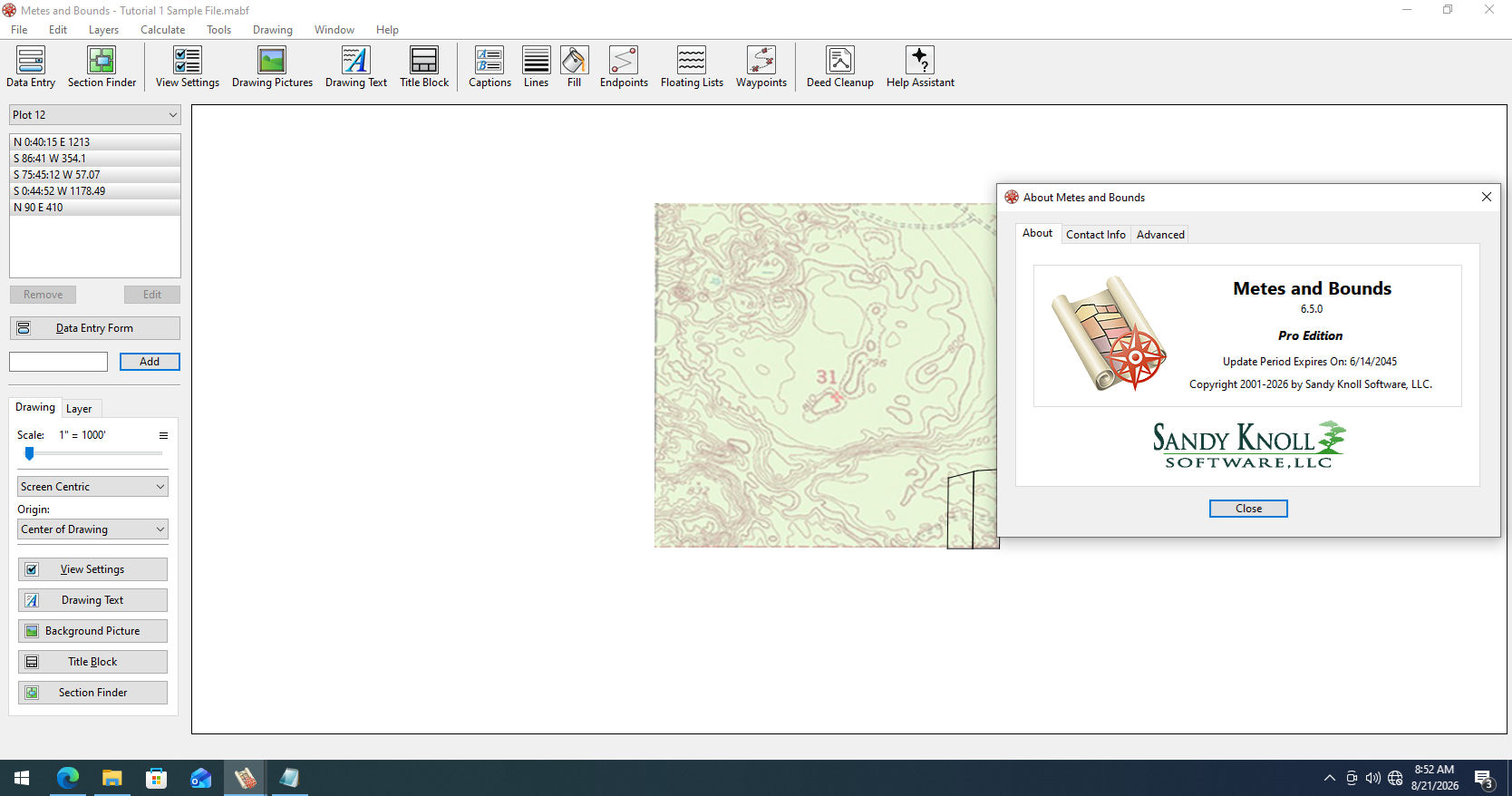This screenshot has width=1512, height=796.
Task: Click the side panel Section Finder button
Action: (x=92, y=693)
